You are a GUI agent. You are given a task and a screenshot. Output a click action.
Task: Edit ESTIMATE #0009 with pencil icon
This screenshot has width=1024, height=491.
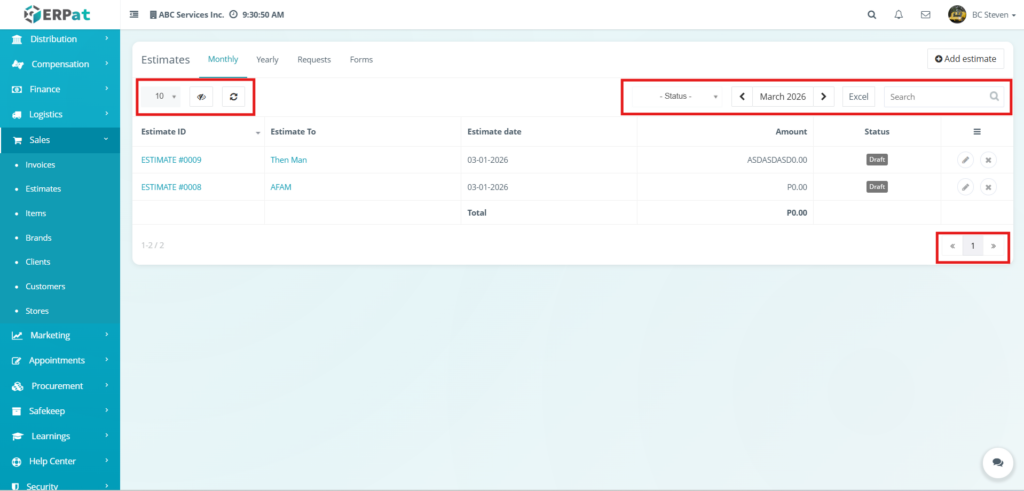click(x=965, y=159)
